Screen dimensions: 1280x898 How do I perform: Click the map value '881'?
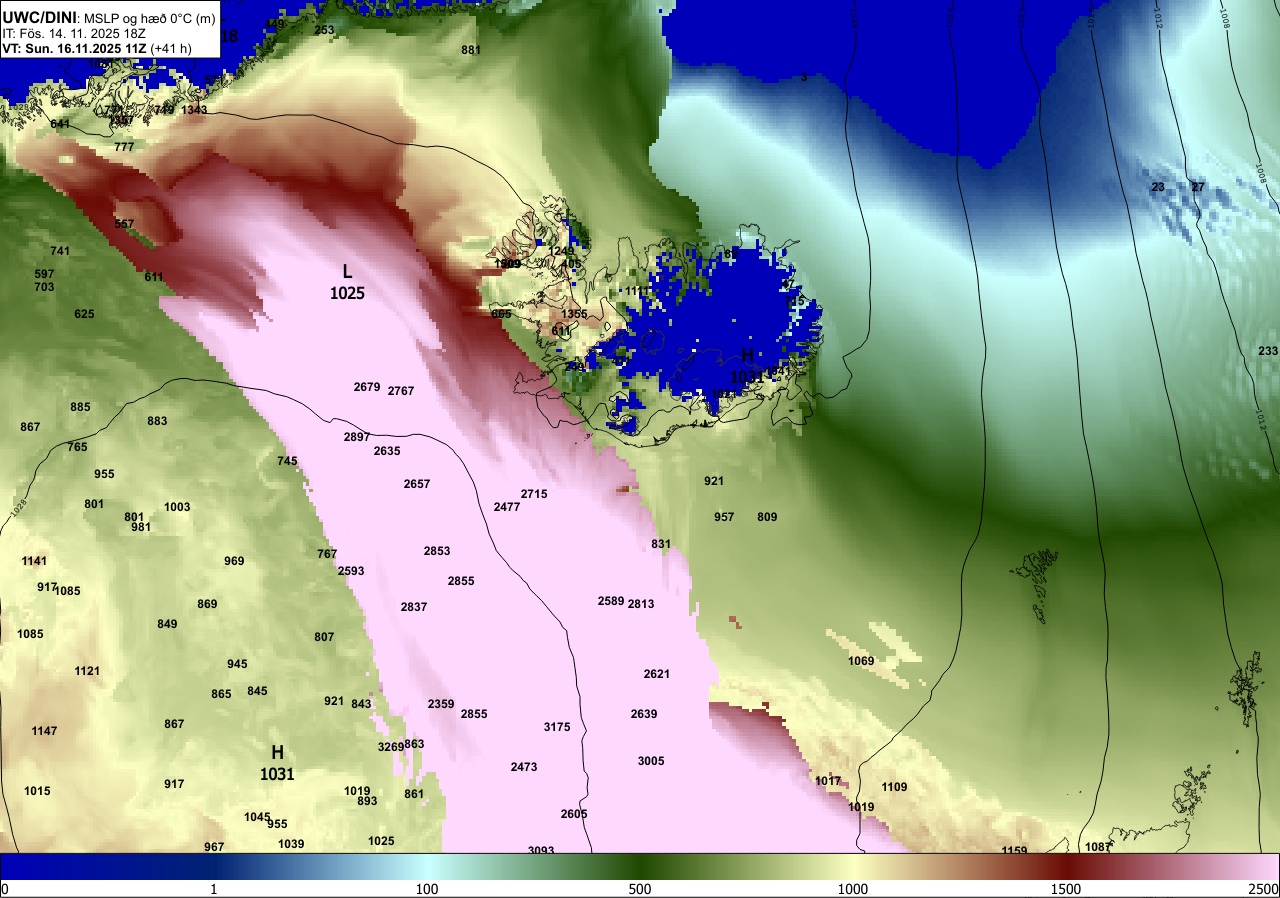click(x=471, y=50)
